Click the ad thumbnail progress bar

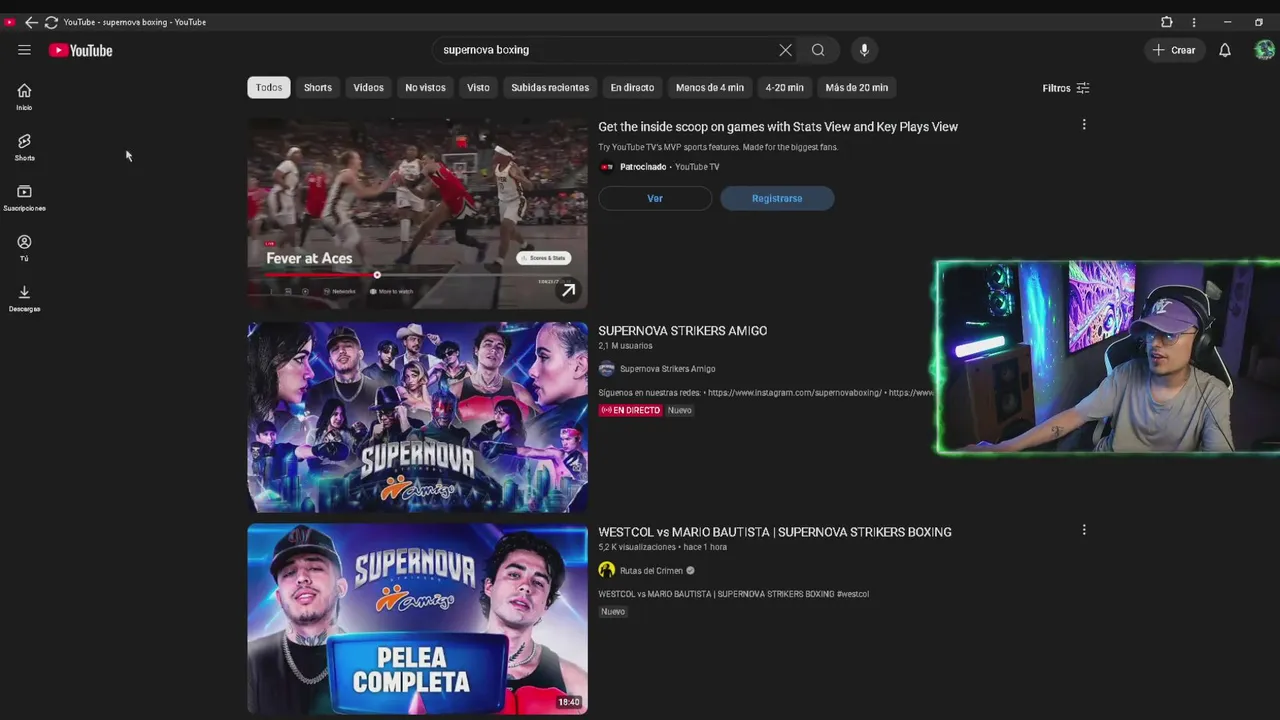pos(418,275)
